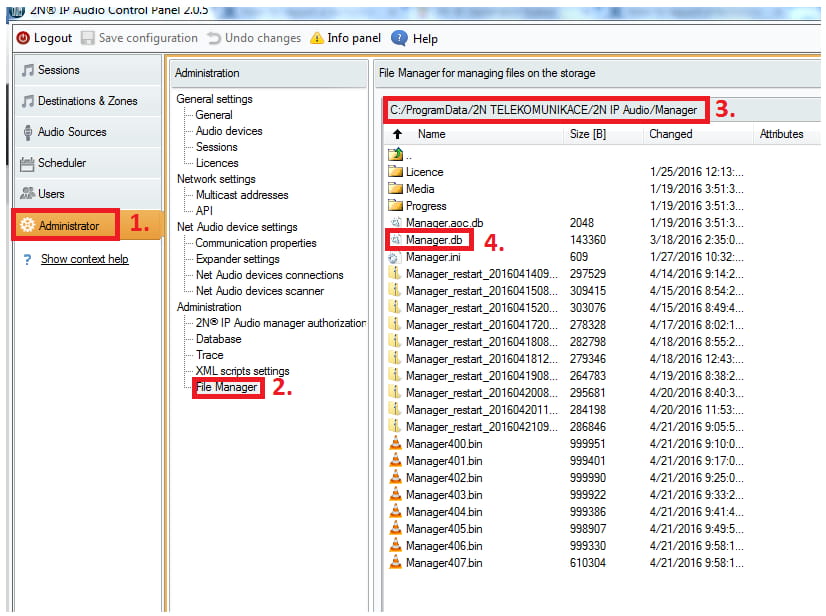The height and width of the screenshot is (616, 826).
Task: Select Manager_restart_2016042109 file name
Action: coord(481,427)
